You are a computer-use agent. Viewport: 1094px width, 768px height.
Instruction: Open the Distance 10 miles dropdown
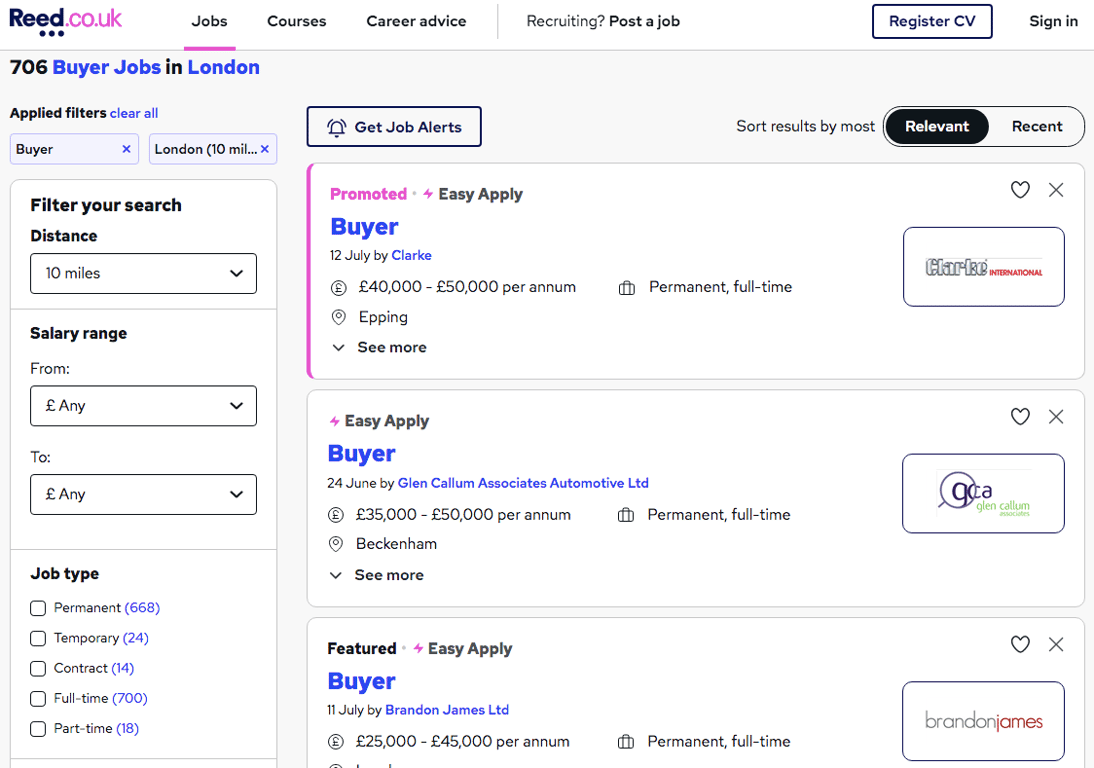click(x=143, y=273)
